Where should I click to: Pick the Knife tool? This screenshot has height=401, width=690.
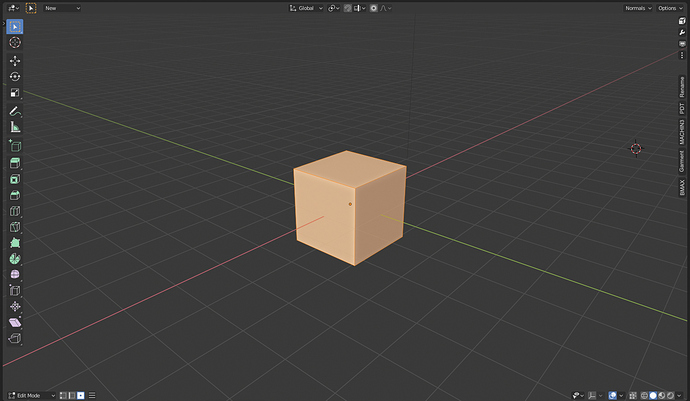click(15, 227)
